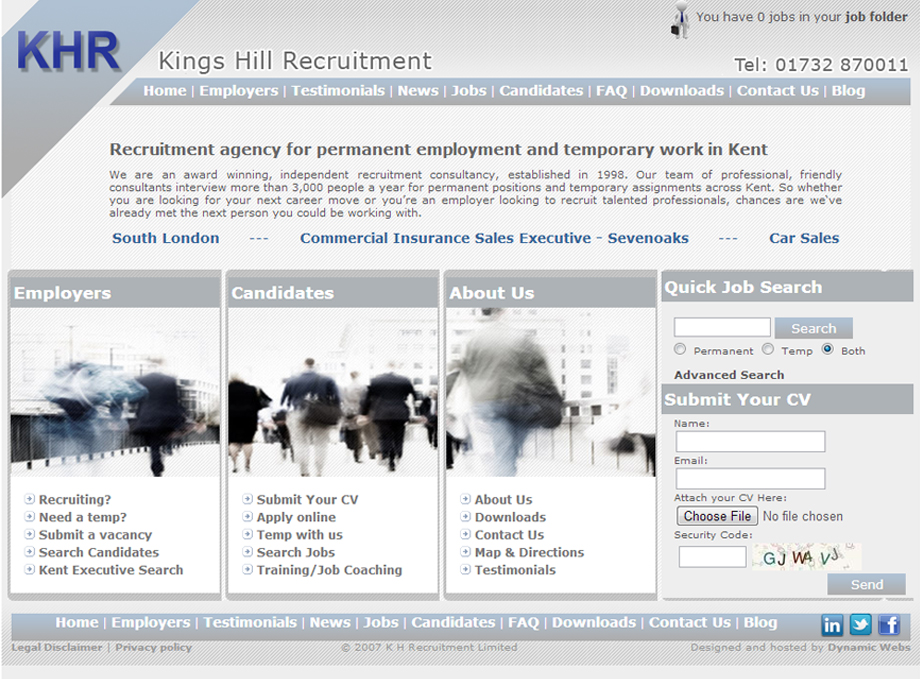920x679 pixels.
Task: Open Commercial Insurance Sales Executive - Sevenoaks
Action: point(495,238)
